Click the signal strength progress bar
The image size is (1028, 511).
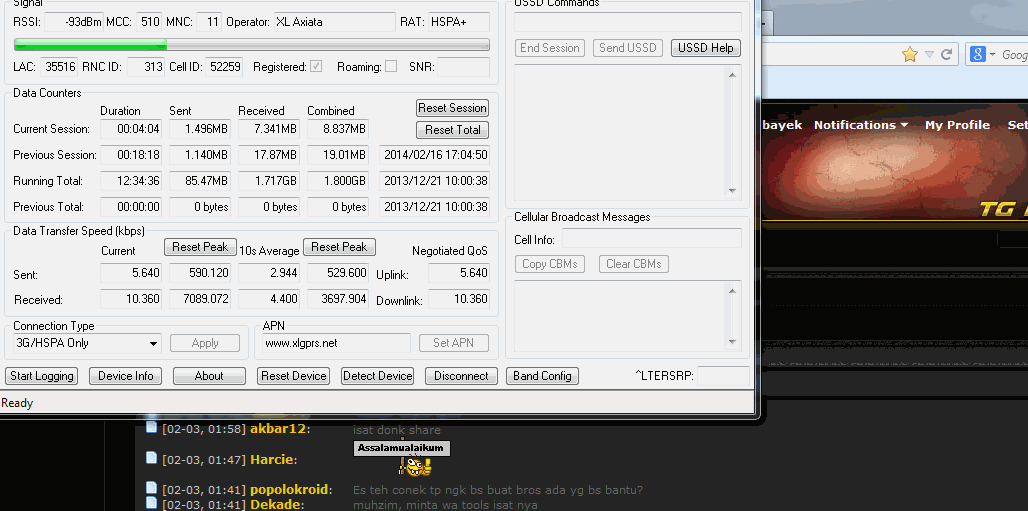point(252,45)
